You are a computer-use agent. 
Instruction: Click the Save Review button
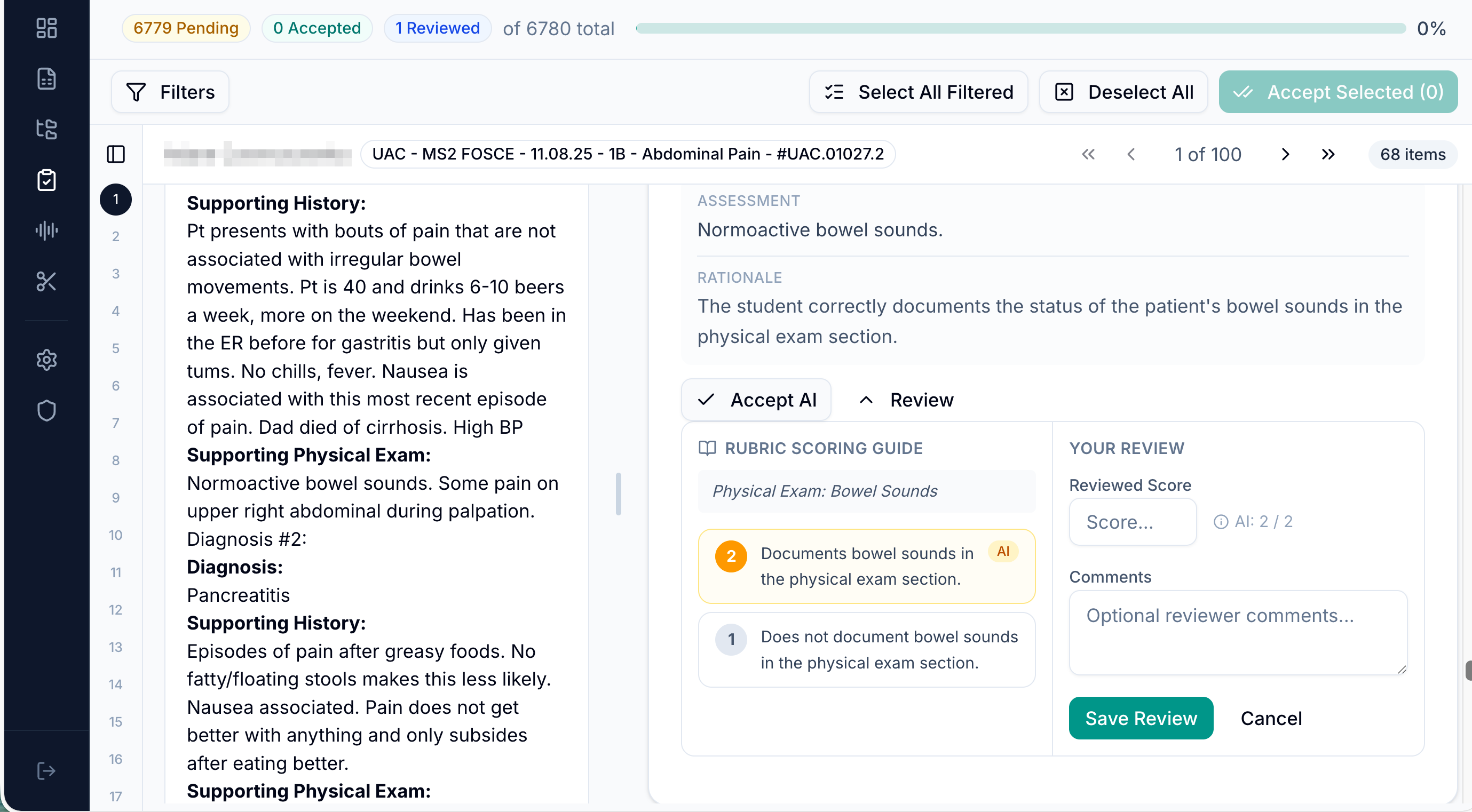point(1141,718)
